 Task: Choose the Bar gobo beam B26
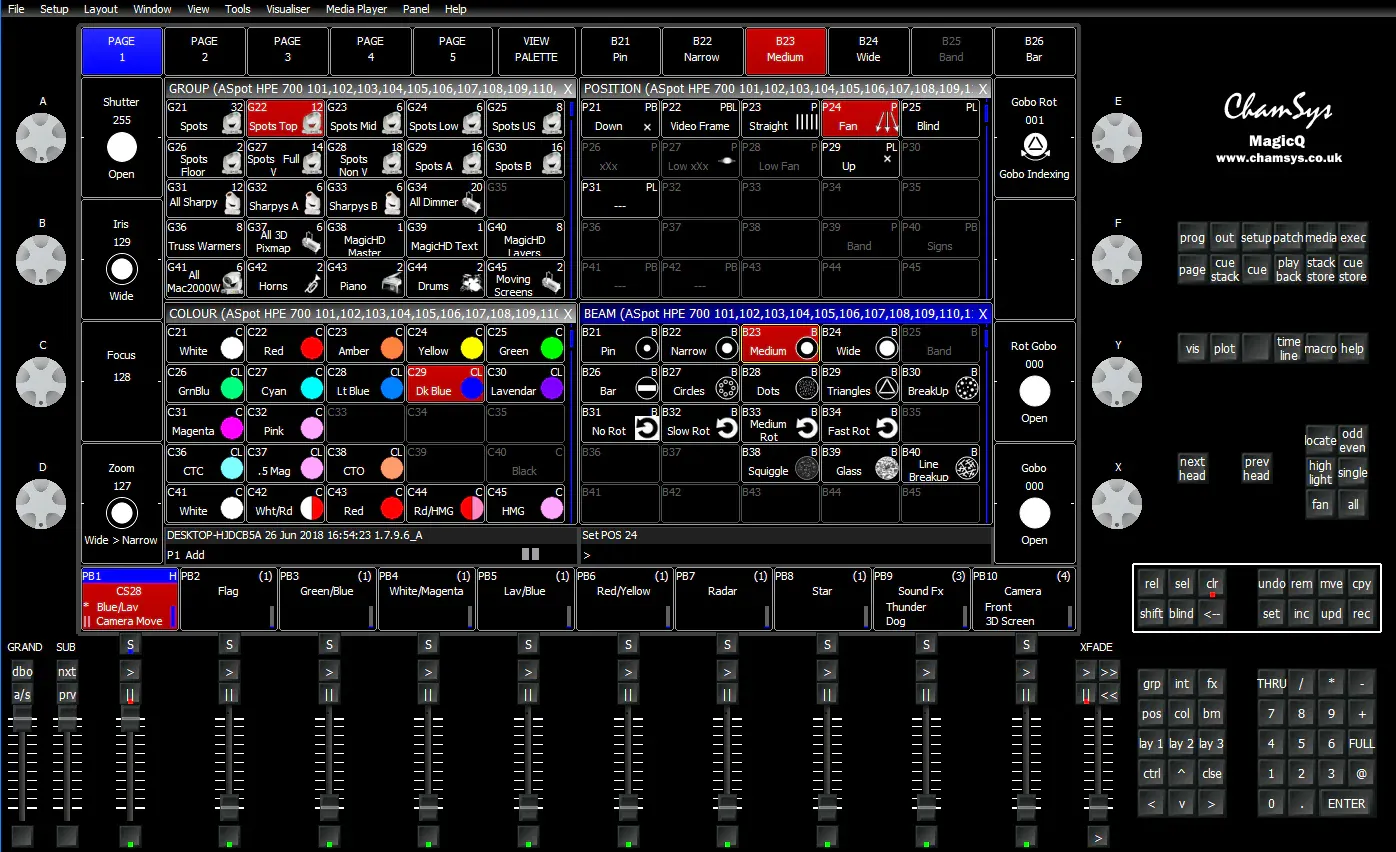pos(620,383)
